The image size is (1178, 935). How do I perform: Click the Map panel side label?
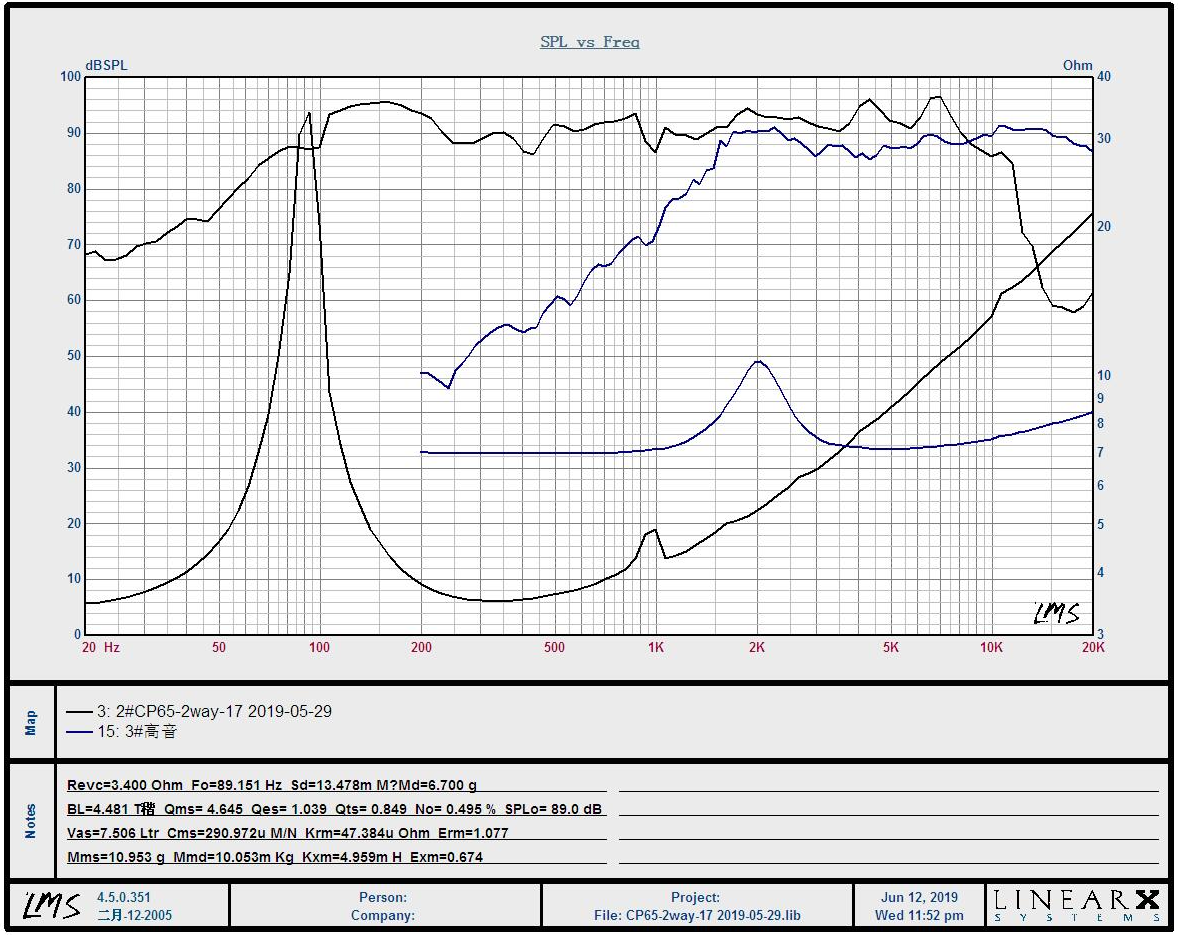coord(30,722)
